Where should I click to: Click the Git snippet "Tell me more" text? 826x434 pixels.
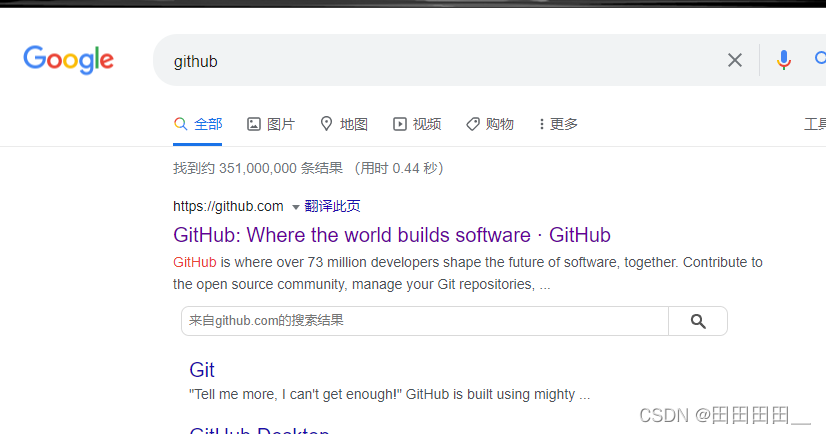point(389,394)
